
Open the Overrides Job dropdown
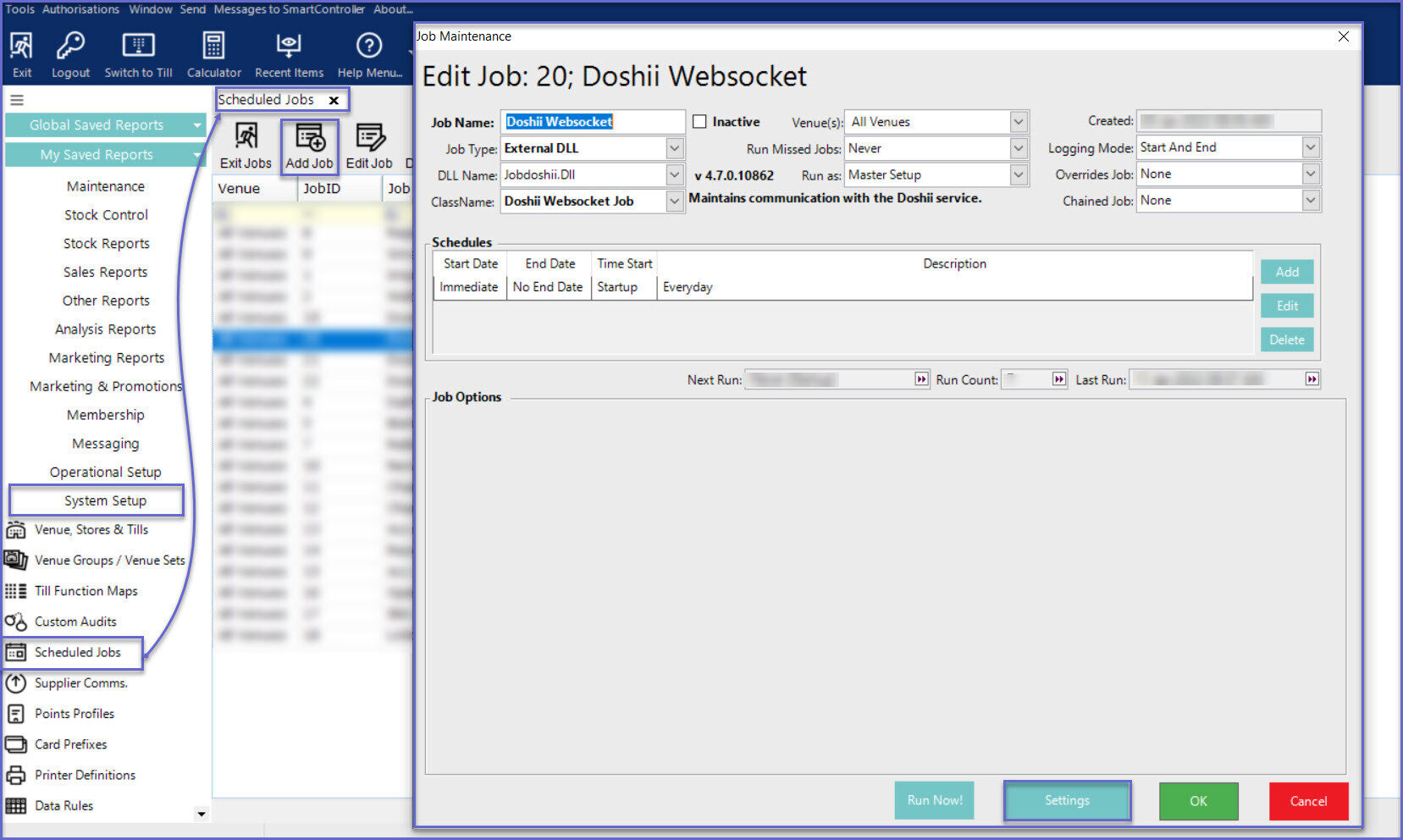coord(1311,174)
